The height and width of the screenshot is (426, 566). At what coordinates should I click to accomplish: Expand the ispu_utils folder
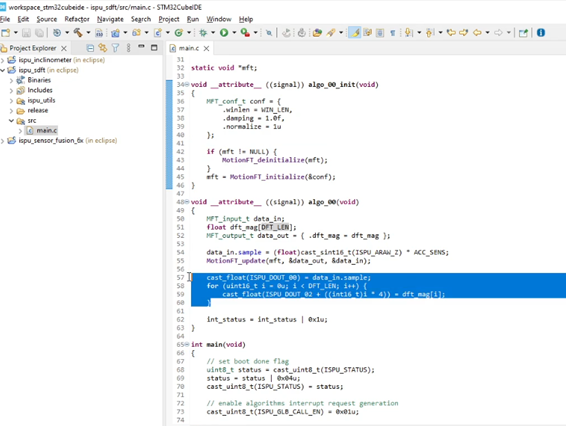12,100
